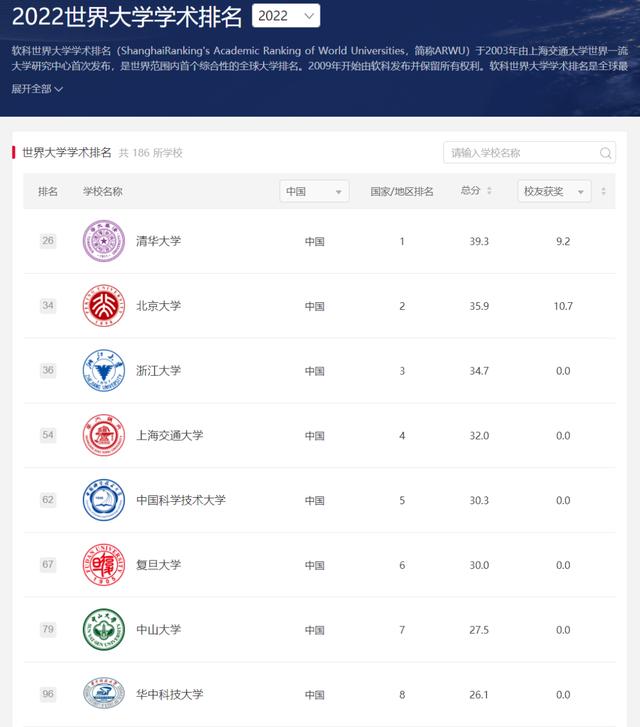Viewport: 640px width, 727px height.
Task: Click the Huazhong University logo
Action: coord(103,694)
